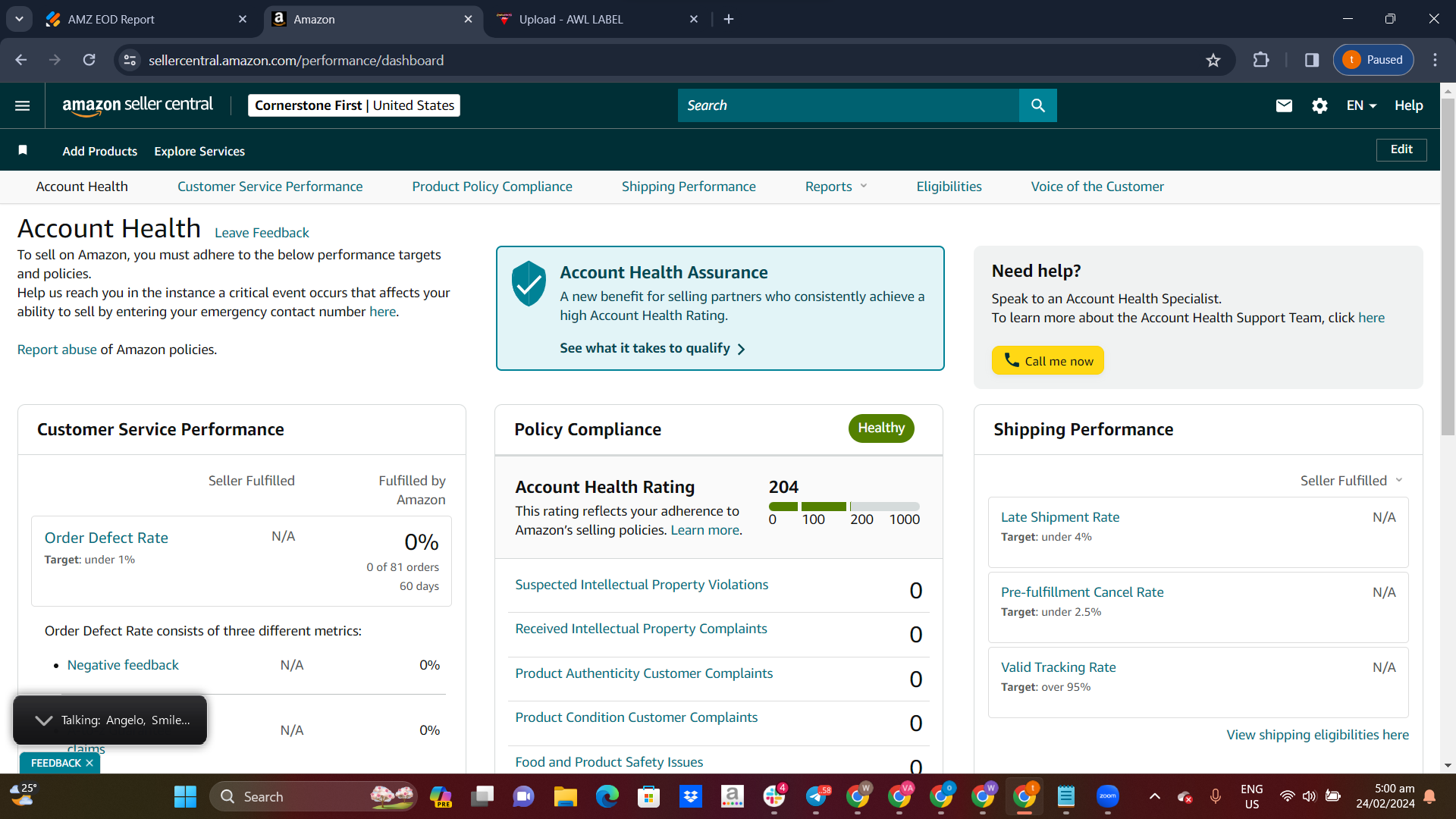Show hidden system tray icons

pos(1154,796)
